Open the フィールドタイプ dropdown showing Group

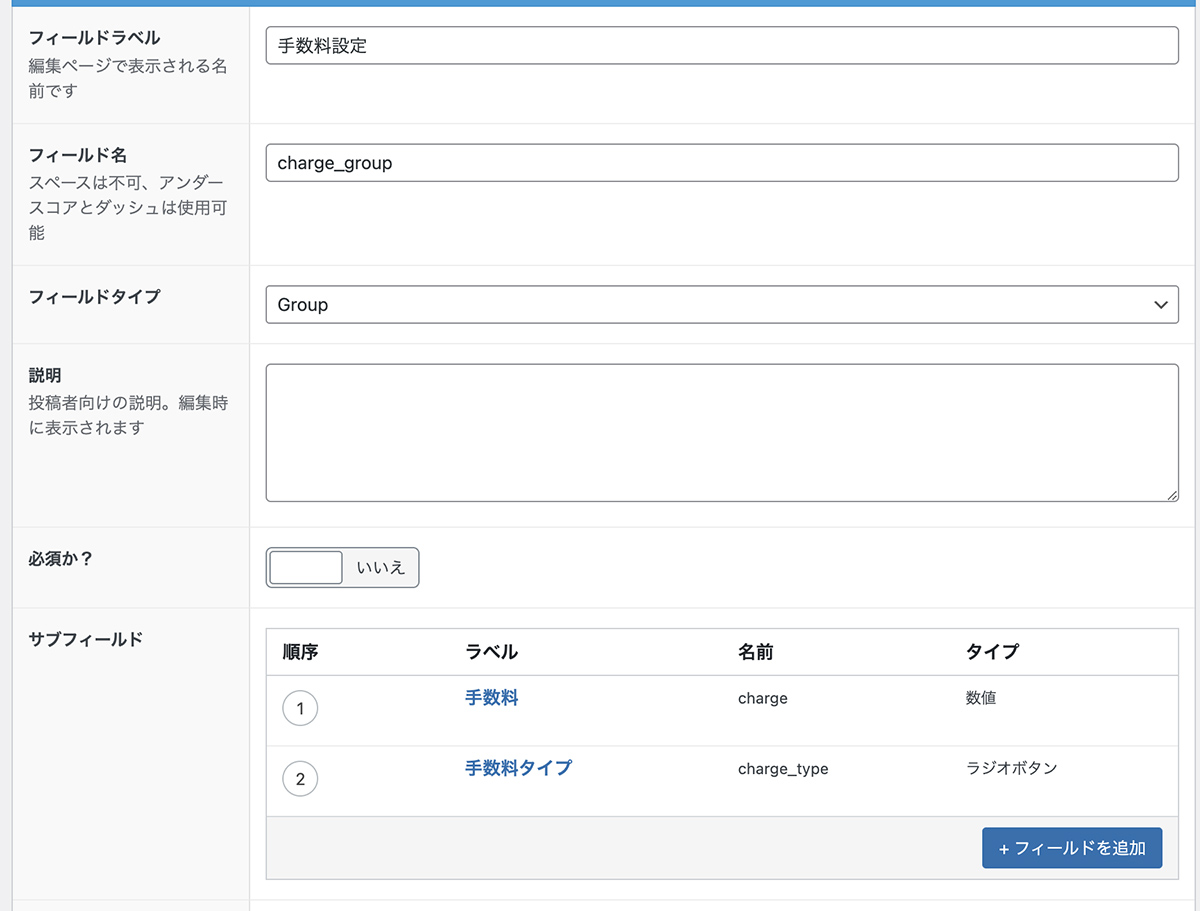(x=722, y=305)
